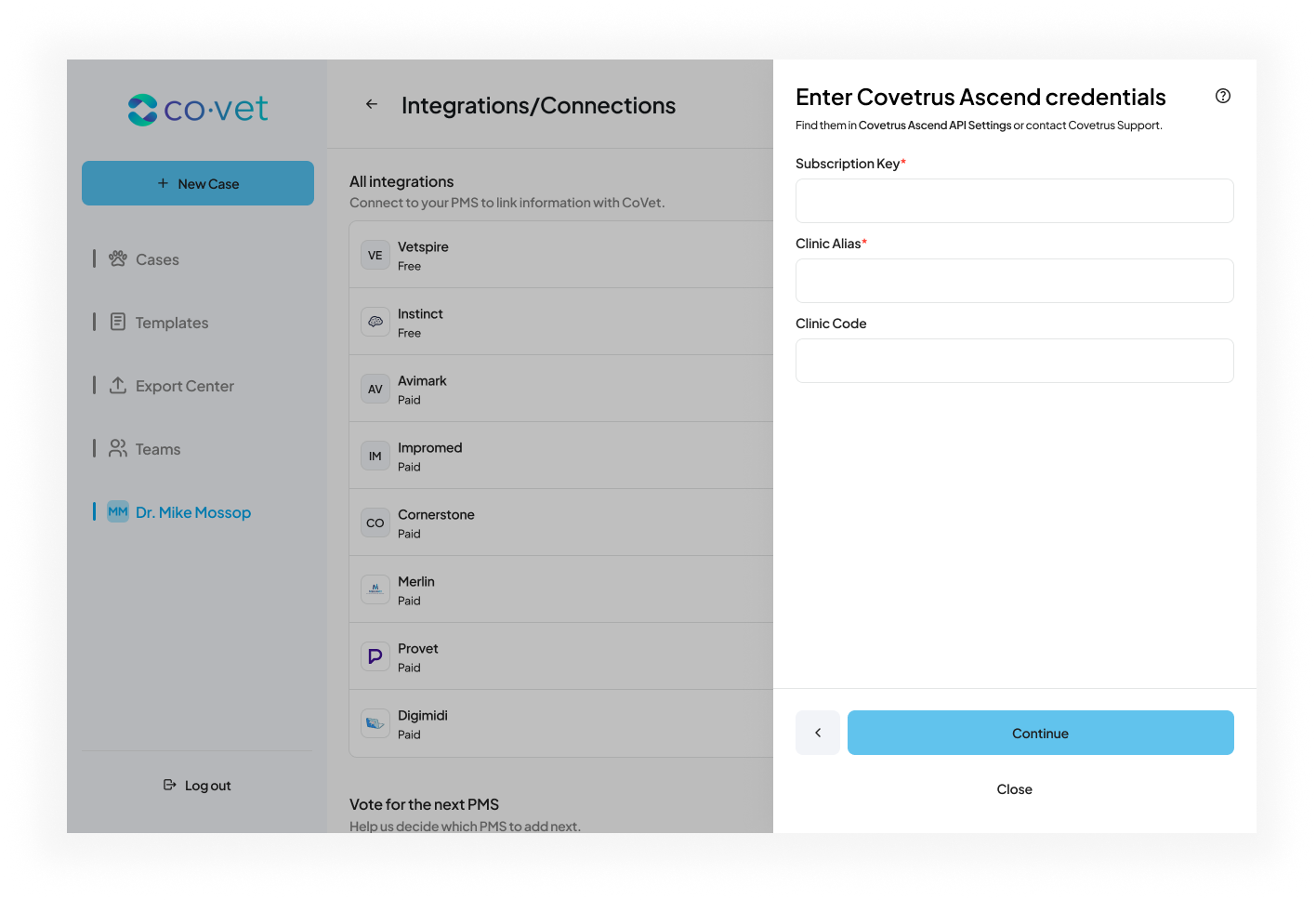Click the Instinct logo icon

(375, 322)
